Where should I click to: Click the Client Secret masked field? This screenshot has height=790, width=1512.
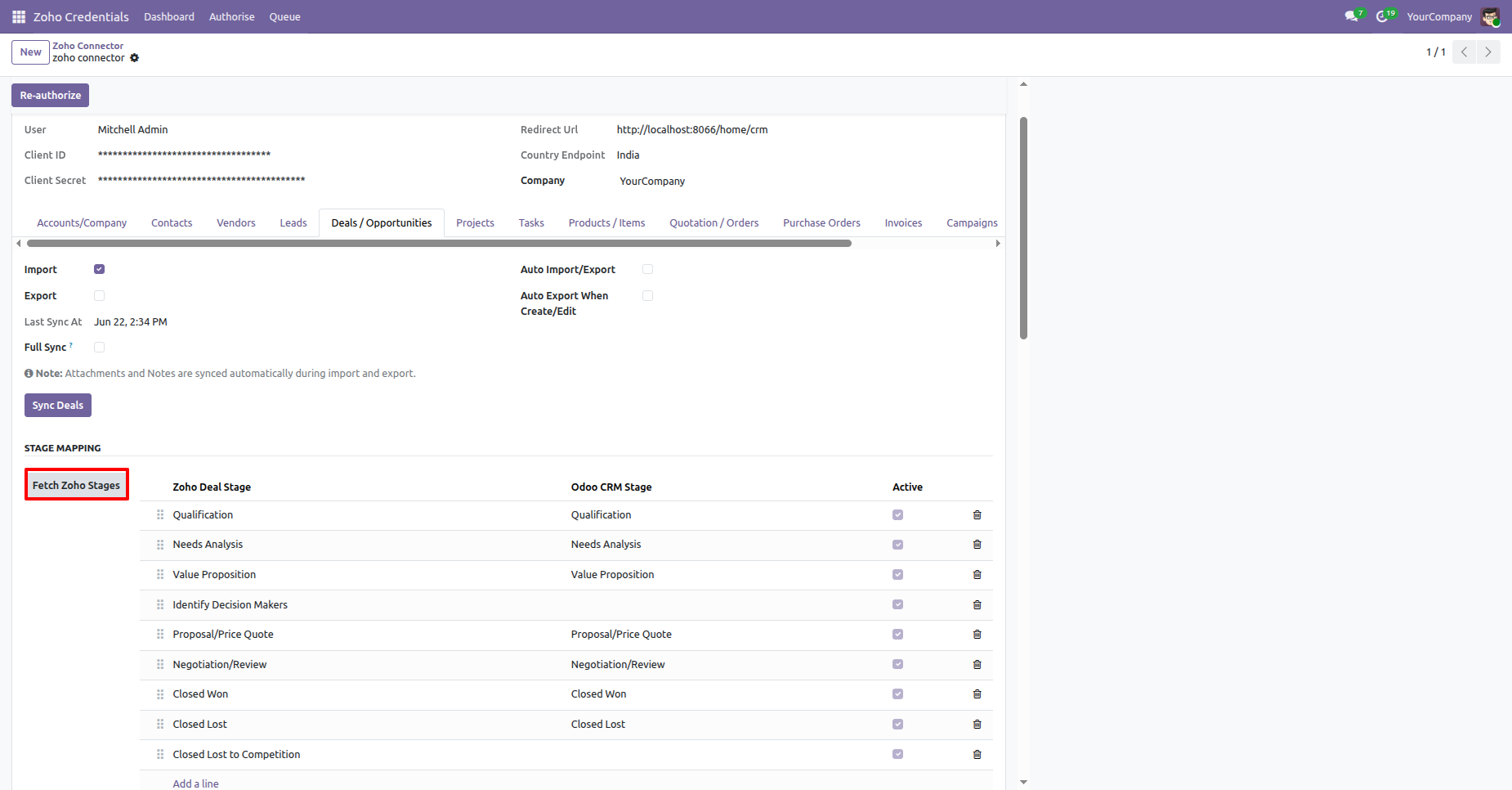pos(201,180)
